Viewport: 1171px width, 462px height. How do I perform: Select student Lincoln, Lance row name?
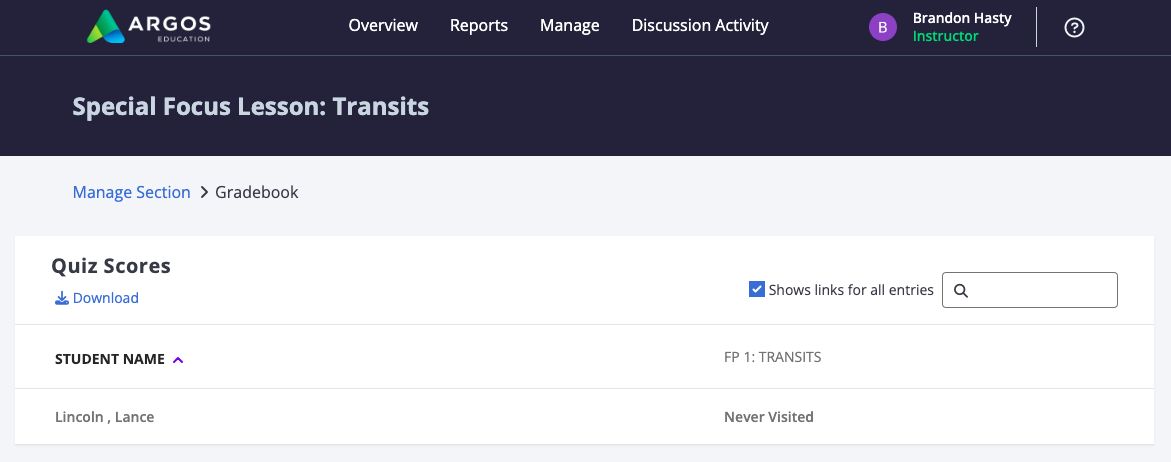pos(105,416)
